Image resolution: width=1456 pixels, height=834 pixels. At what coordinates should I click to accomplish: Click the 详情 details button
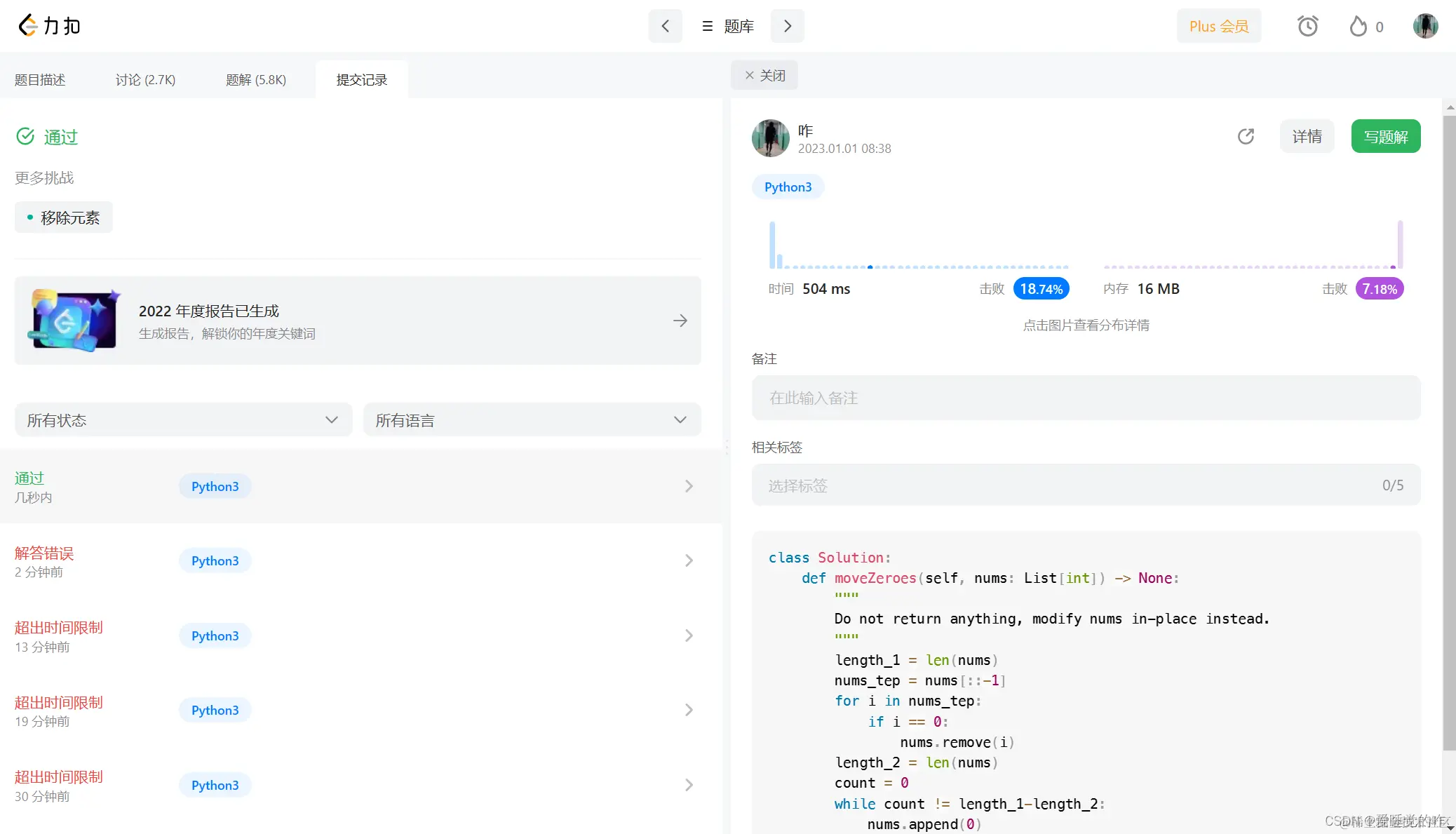[x=1307, y=136]
